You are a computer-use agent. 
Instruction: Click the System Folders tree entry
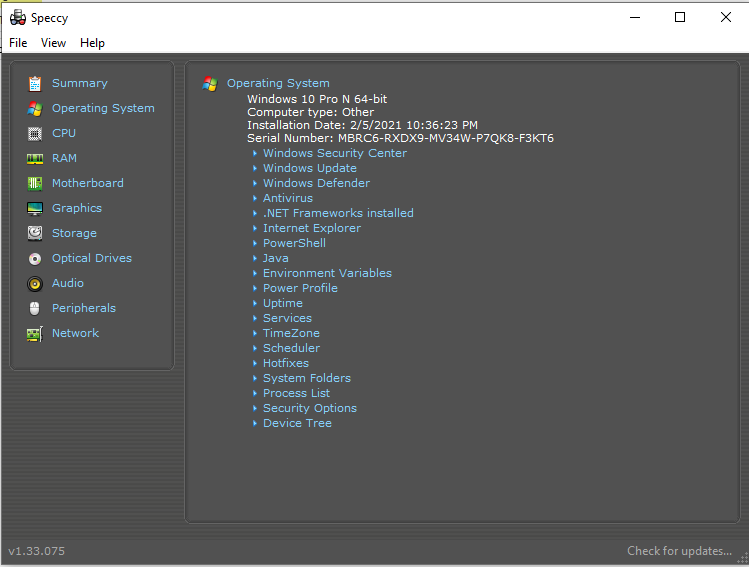pos(307,378)
